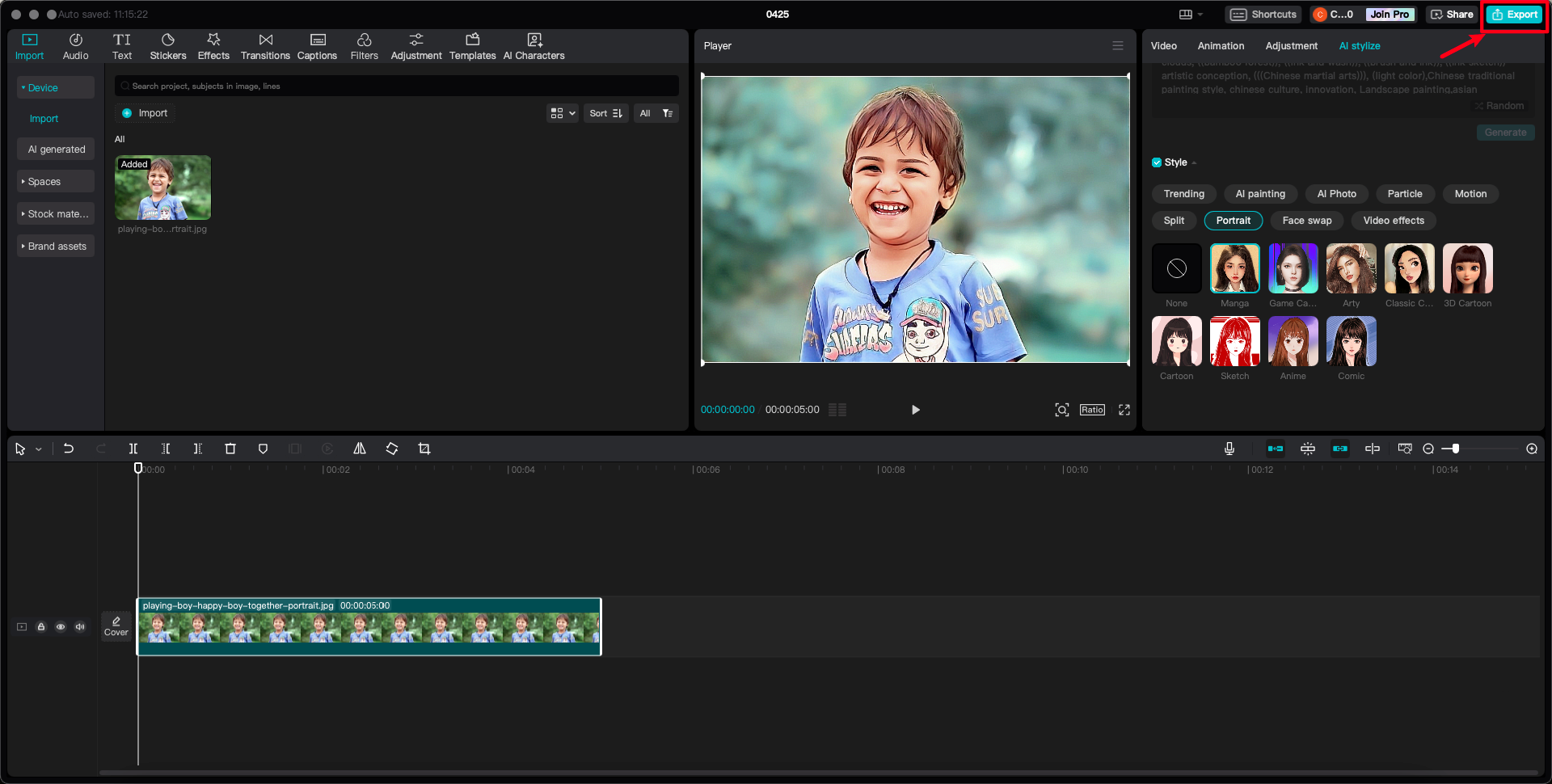The height and width of the screenshot is (784, 1552).
Task: Select the Face swap category
Action: click(x=1306, y=220)
